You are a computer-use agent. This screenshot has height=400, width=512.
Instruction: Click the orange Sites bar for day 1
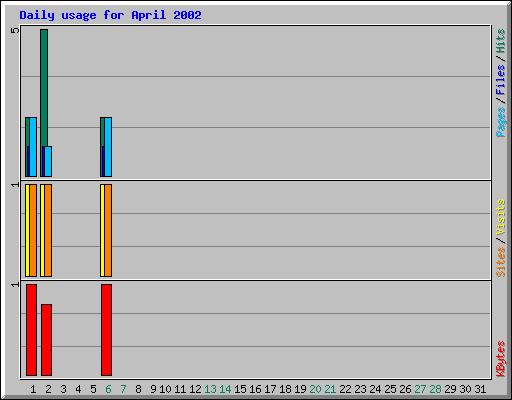[x=33, y=230]
